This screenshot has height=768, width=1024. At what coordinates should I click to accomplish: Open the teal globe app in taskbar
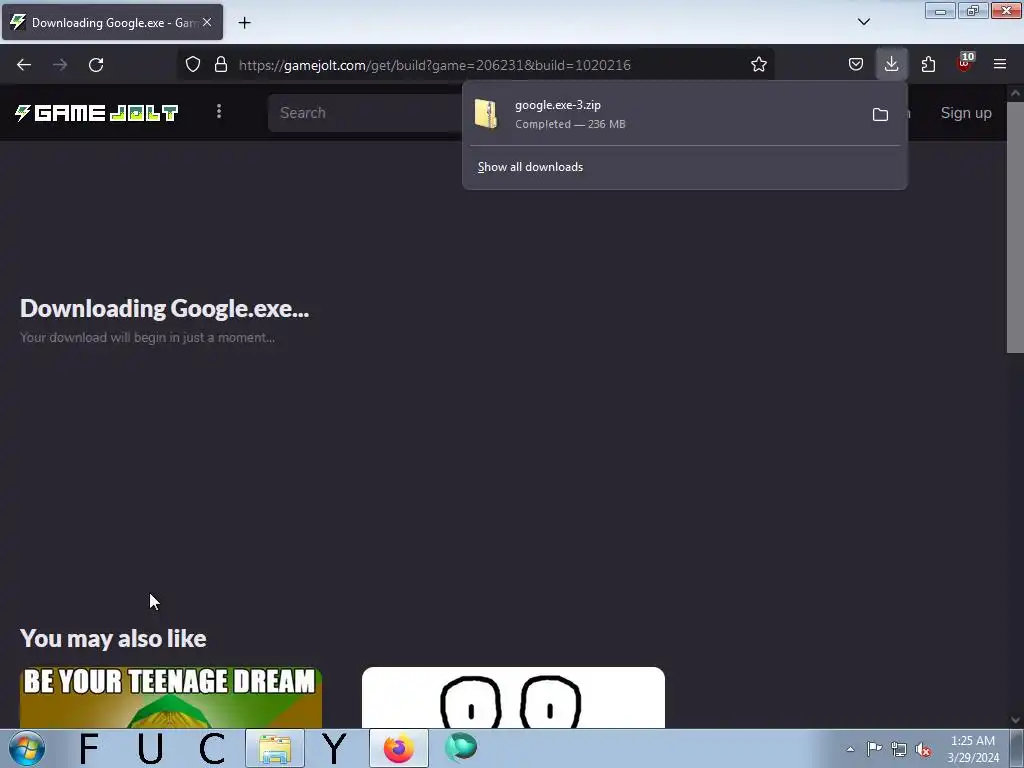460,748
